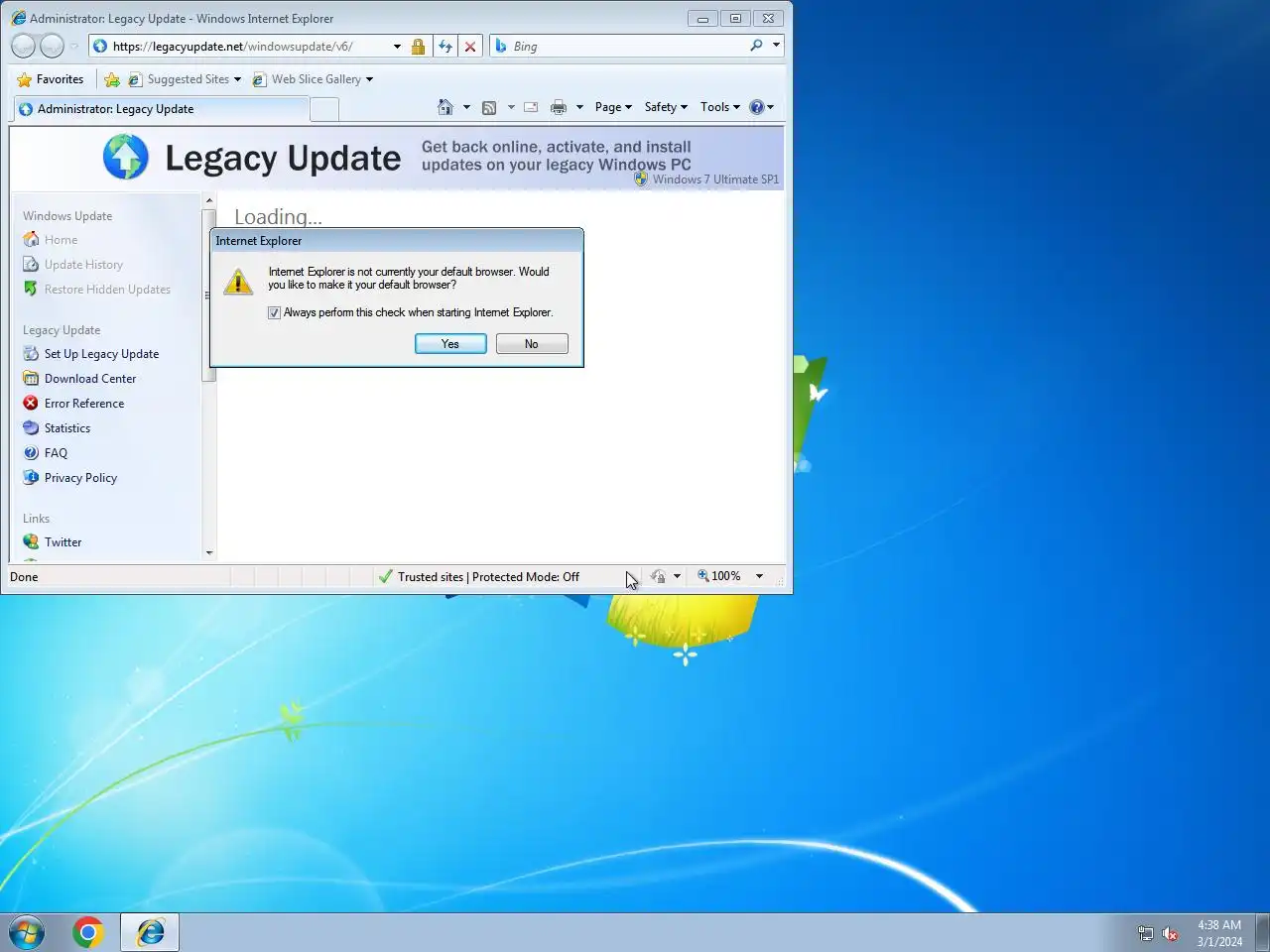Click the Add to Favorites Bar icon
The height and width of the screenshot is (952, 1270).
coord(112,79)
